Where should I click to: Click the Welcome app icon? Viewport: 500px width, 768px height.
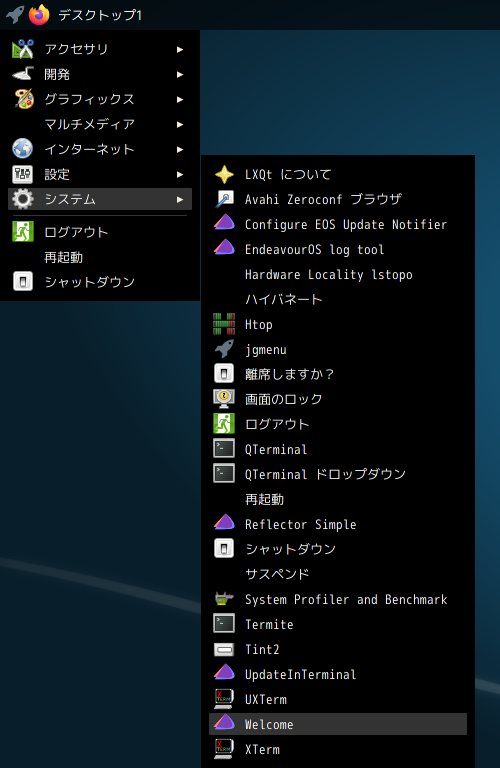tap(224, 722)
